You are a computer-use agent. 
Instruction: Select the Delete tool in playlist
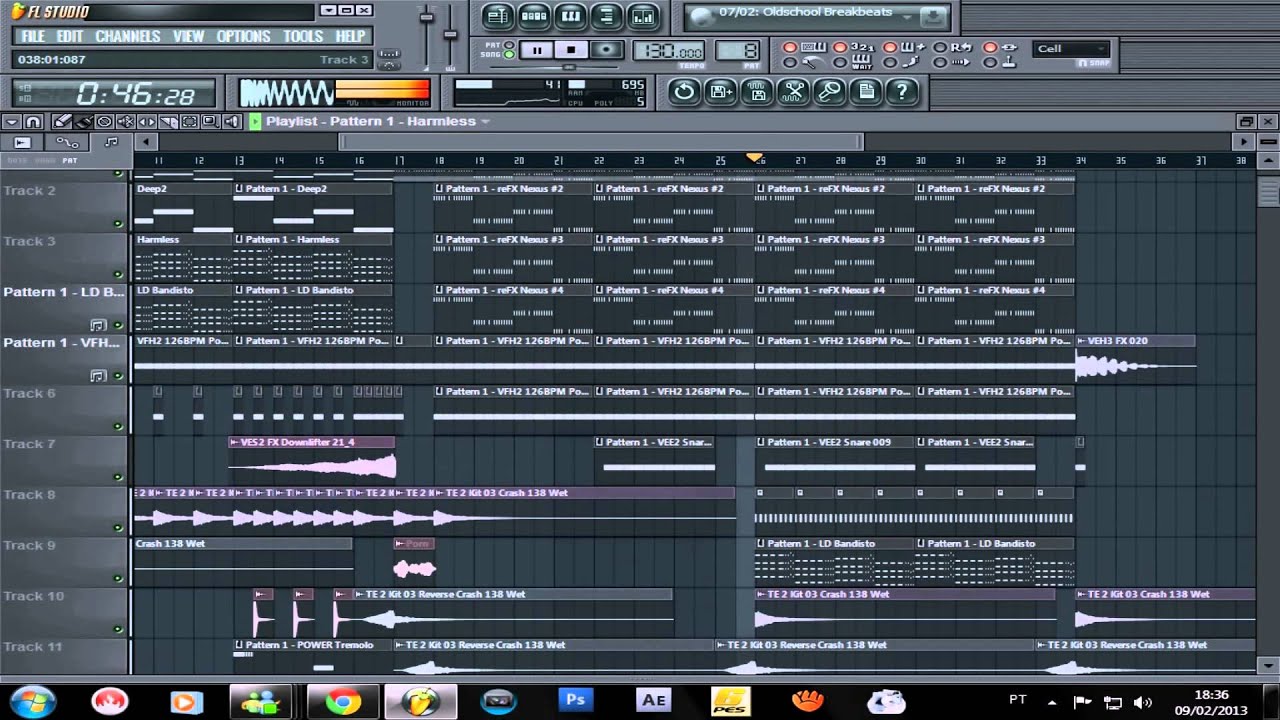coord(104,121)
